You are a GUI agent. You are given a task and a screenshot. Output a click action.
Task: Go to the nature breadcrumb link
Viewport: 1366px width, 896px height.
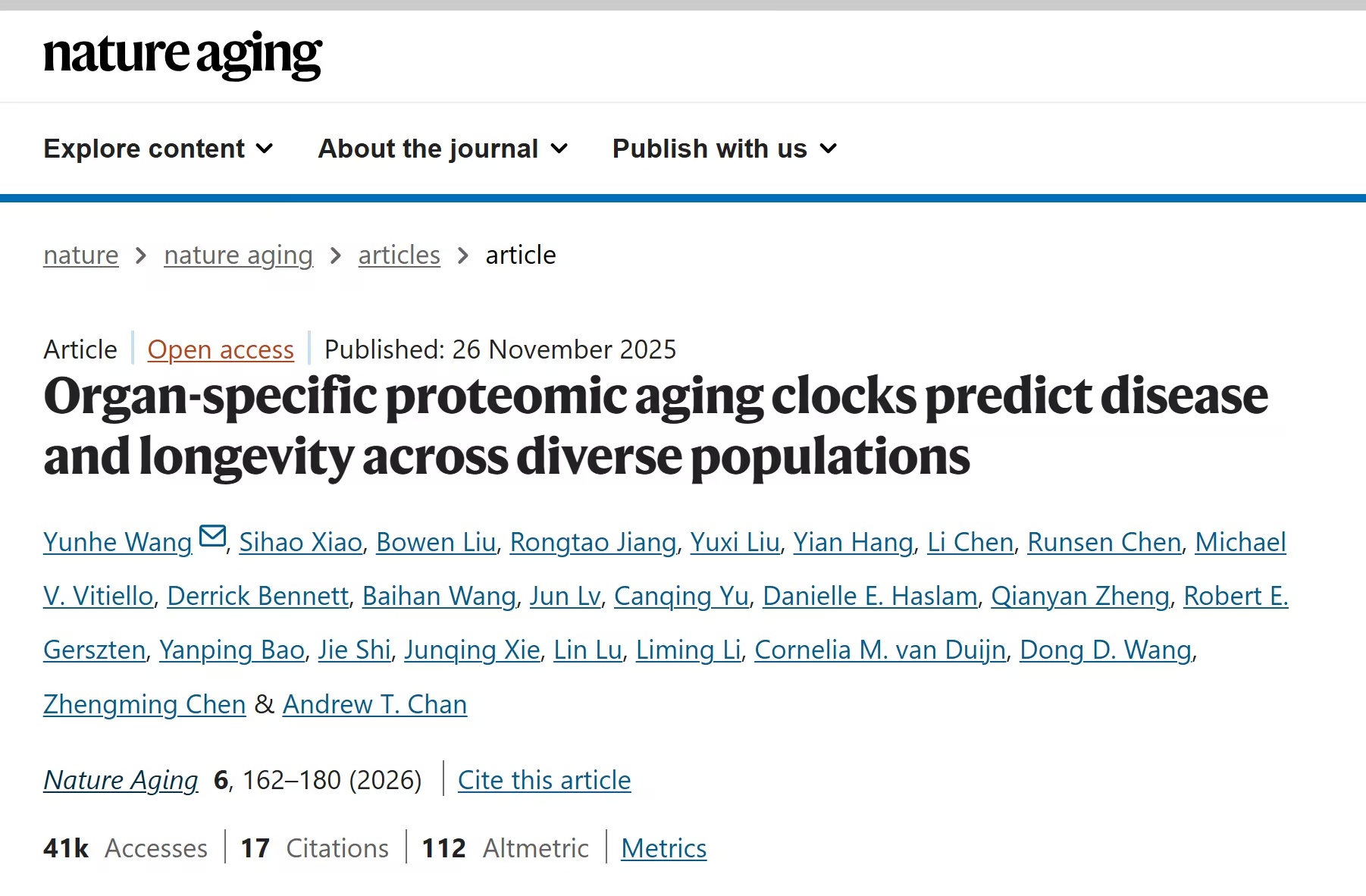(x=81, y=255)
